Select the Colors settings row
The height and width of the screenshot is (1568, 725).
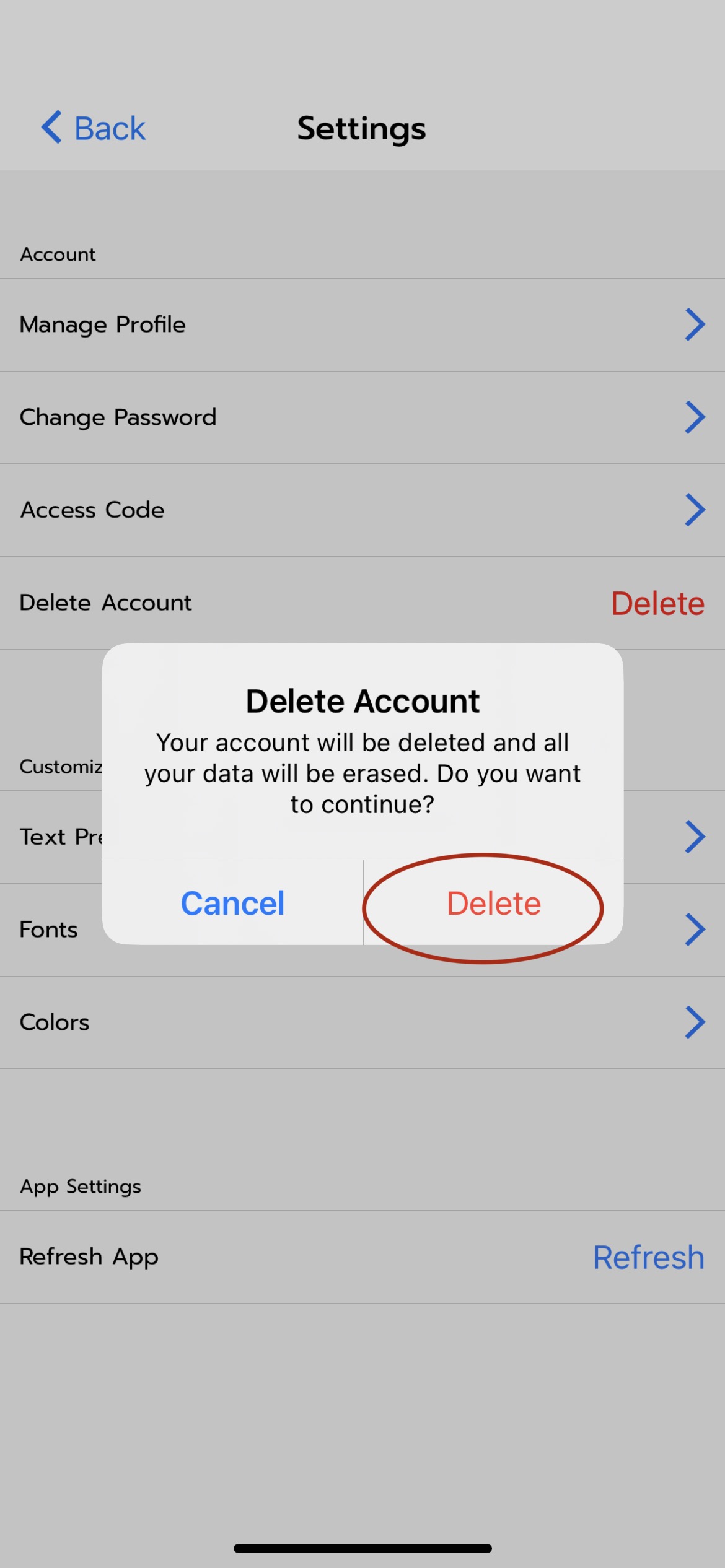pos(362,1022)
